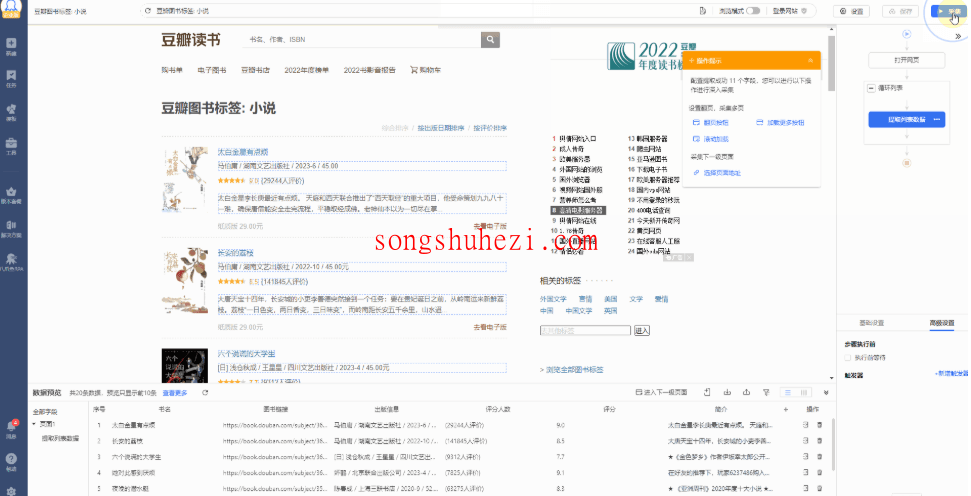Click the webpage vertical scrollbar thumb
The height and width of the screenshot is (496, 971).
click(831, 63)
